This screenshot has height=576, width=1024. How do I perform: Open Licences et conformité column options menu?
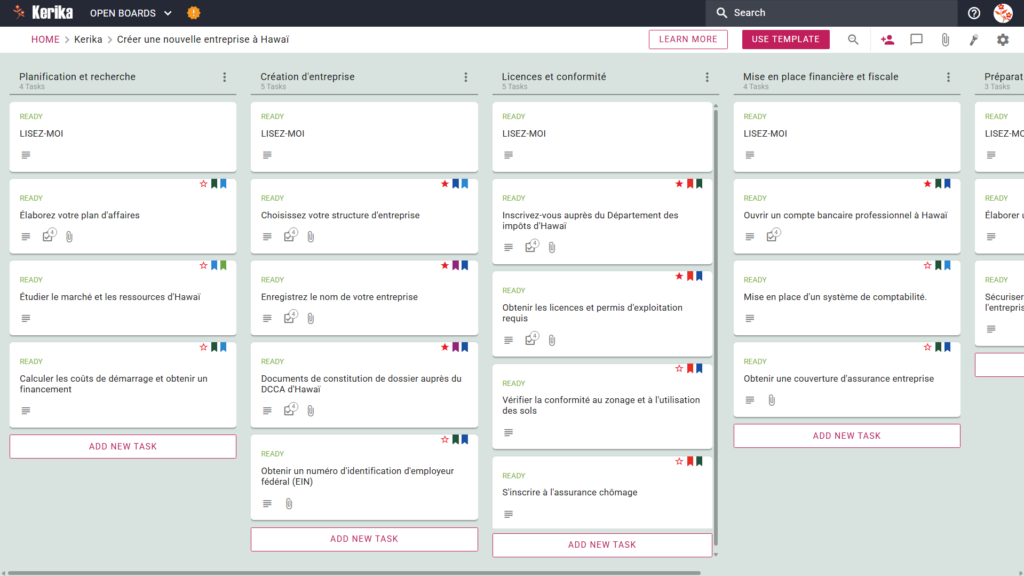coord(707,77)
